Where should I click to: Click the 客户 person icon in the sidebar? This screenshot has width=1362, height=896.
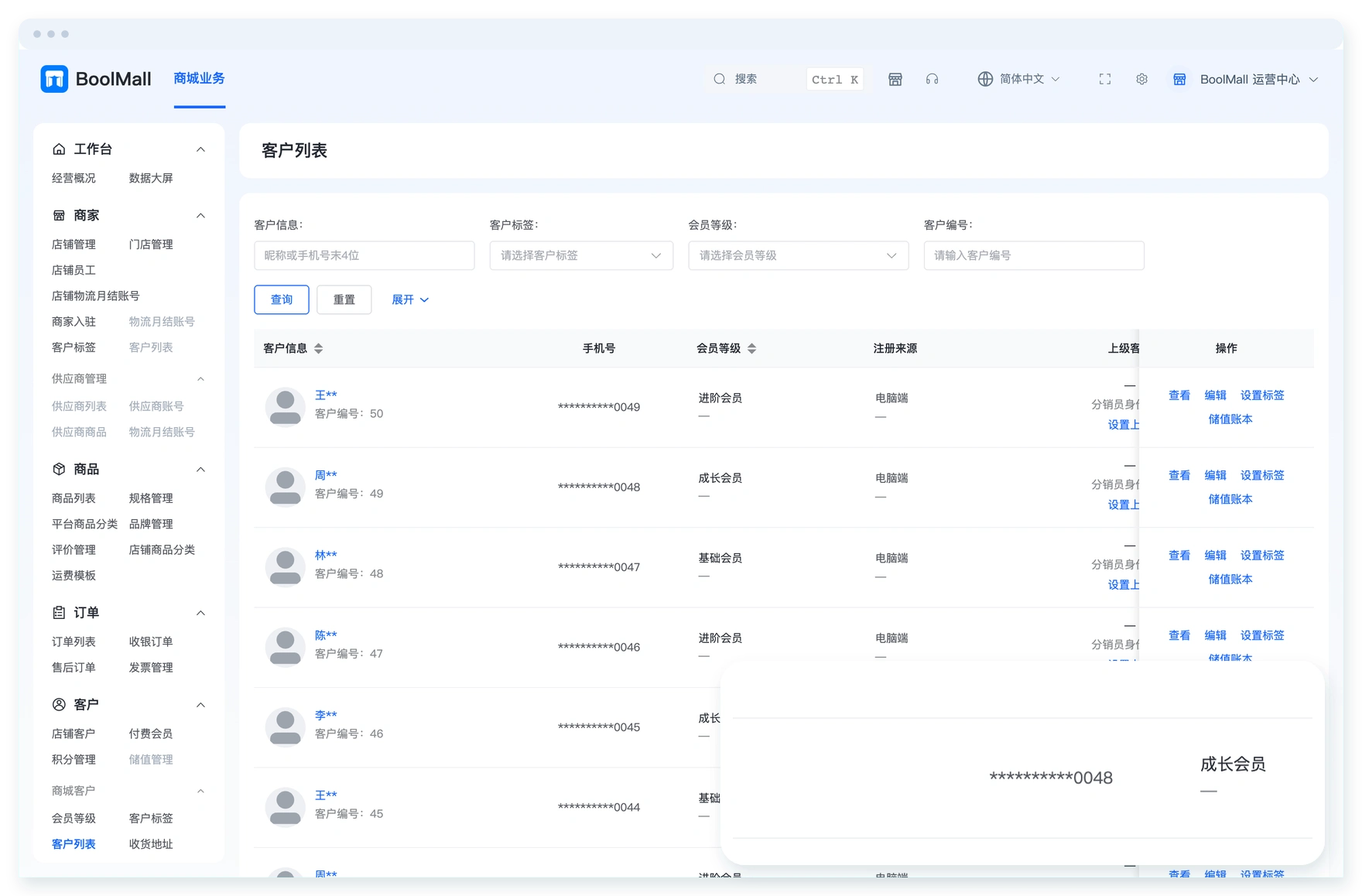tap(59, 704)
